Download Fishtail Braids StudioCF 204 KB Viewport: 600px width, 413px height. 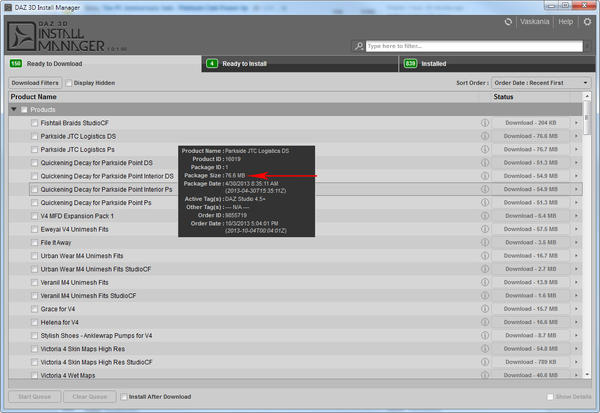tap(531, 123)
